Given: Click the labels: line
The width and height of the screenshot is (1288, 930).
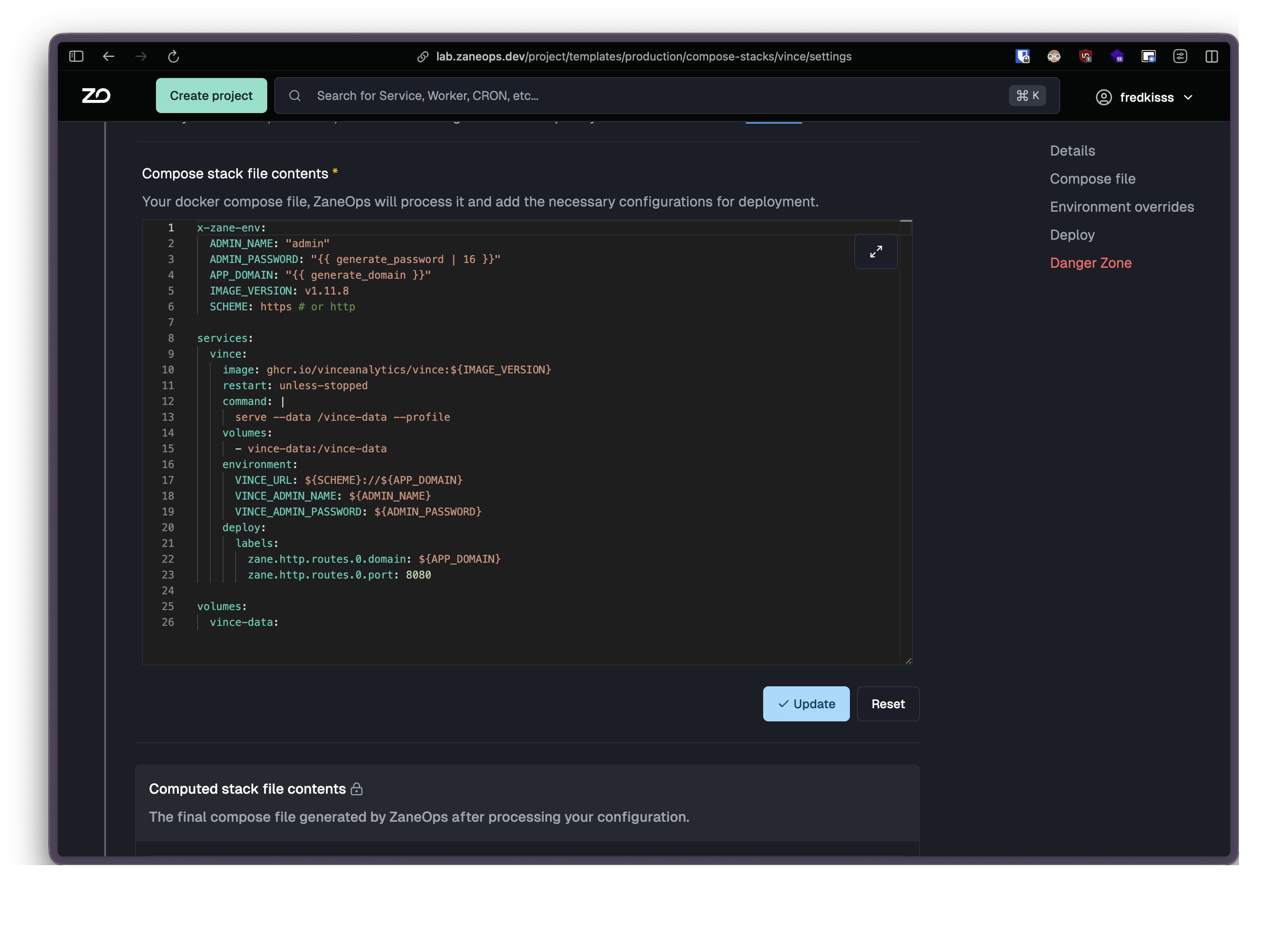Looking at the screenshot, I should (x=257, y=543).
